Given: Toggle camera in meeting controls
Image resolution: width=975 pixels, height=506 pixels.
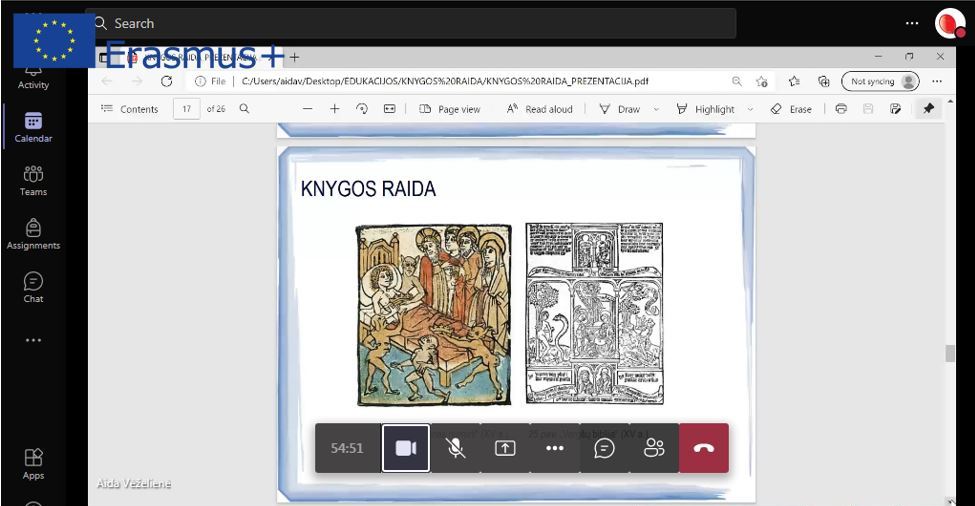Looking at the screenshot, I should point(405,448).
